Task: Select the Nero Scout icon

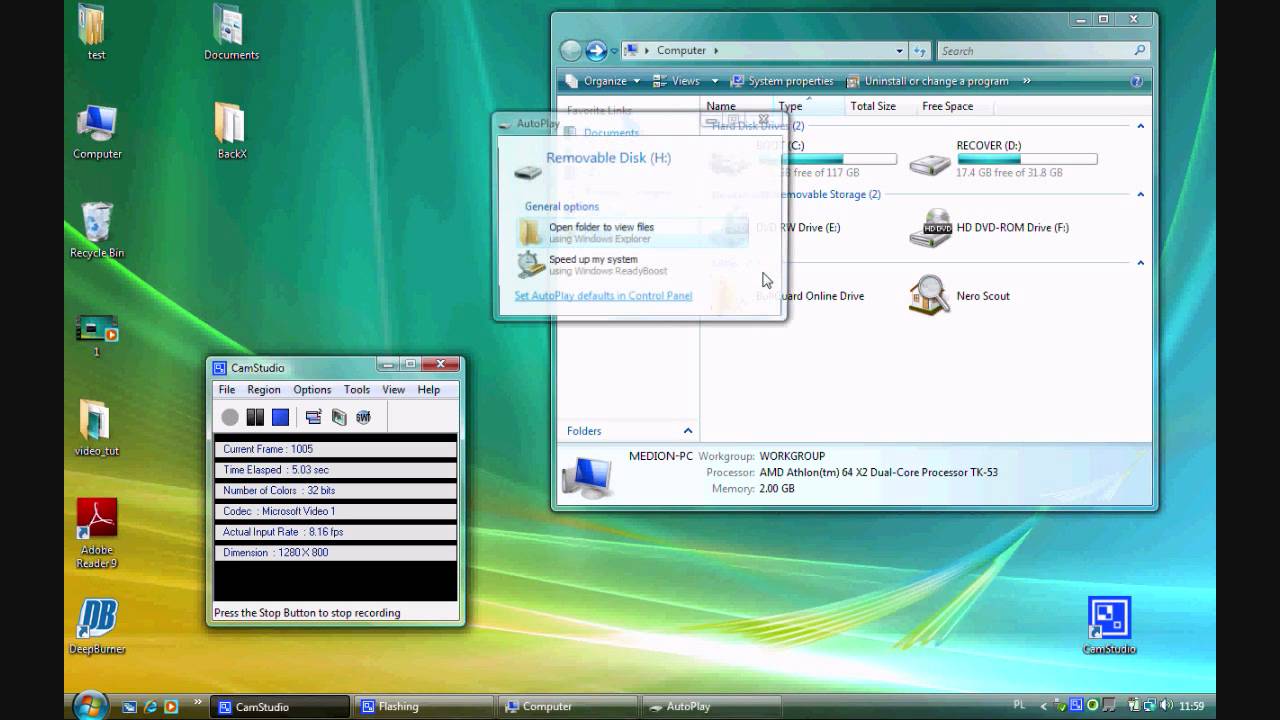Action: [x=929, y=296]
